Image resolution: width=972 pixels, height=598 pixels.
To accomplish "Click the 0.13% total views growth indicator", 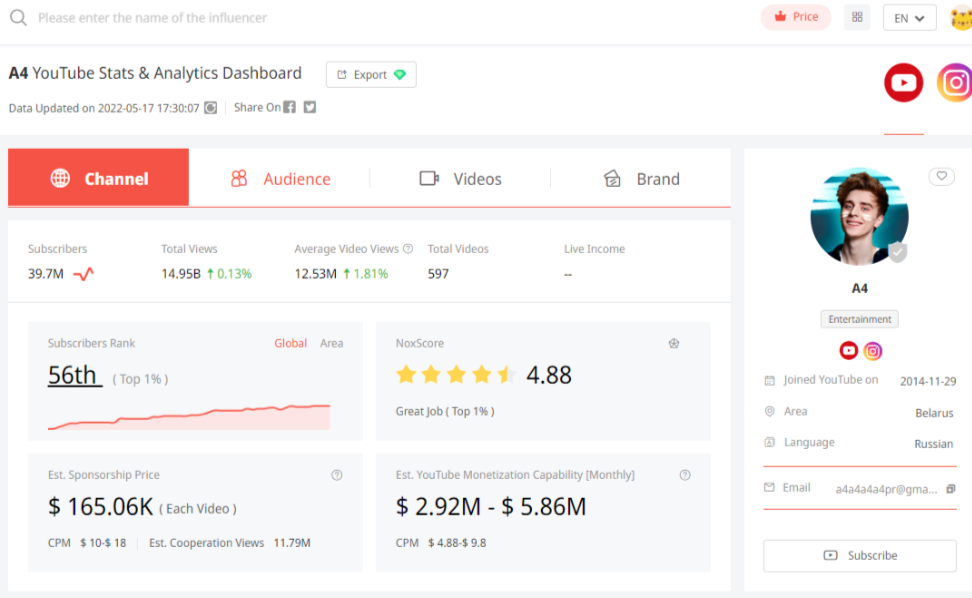I will (x=229, y=274).
